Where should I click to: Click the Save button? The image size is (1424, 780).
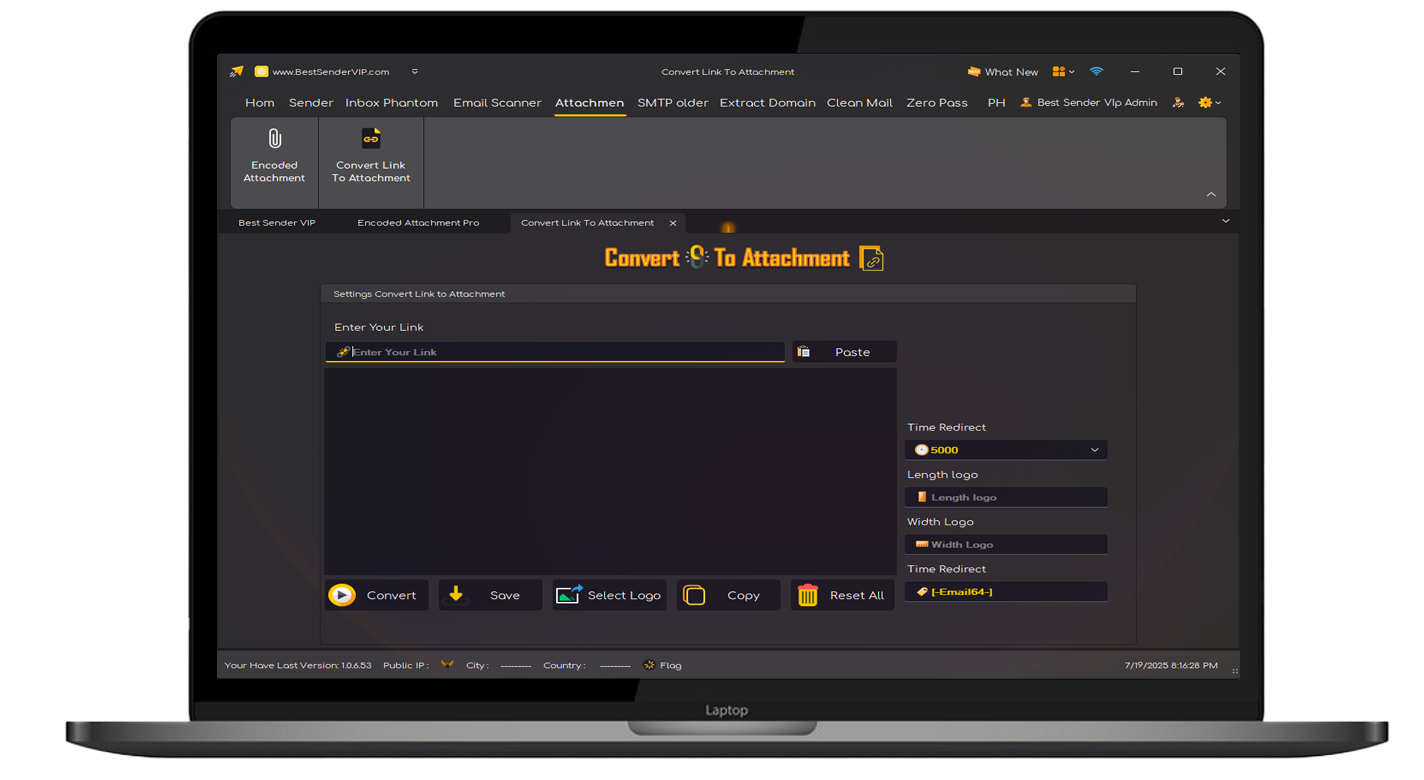point(490,595)
